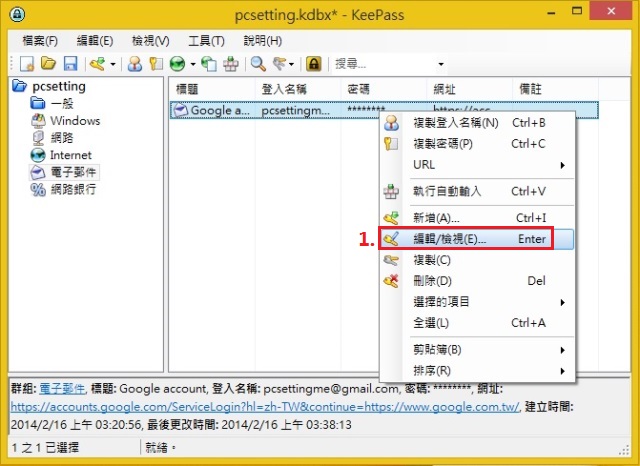Click the Perform auto-type toolbar icon
This screenshot has height=466, width=640.
tap(231, 64)
